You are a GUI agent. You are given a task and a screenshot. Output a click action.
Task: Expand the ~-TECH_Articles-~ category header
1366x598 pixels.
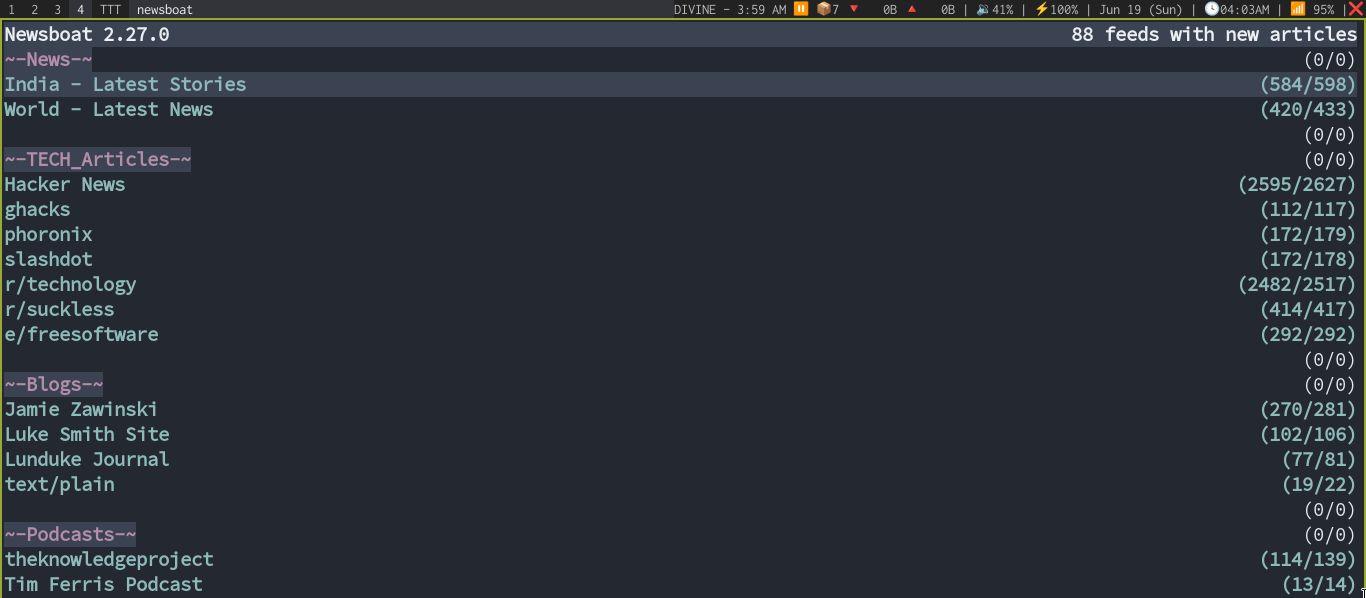[x=97, y=159]
